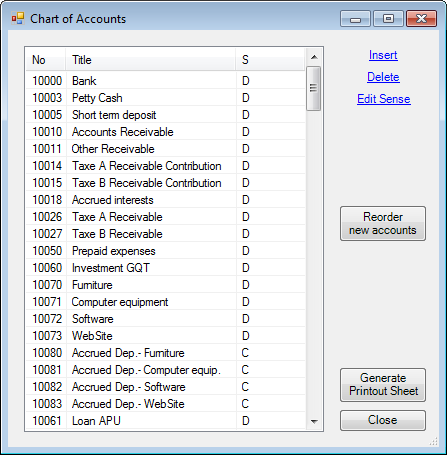Select the Accounts Receivable account row
This screenshot has width=447, height=455.
pyautogui.click(x=165, y=132)
